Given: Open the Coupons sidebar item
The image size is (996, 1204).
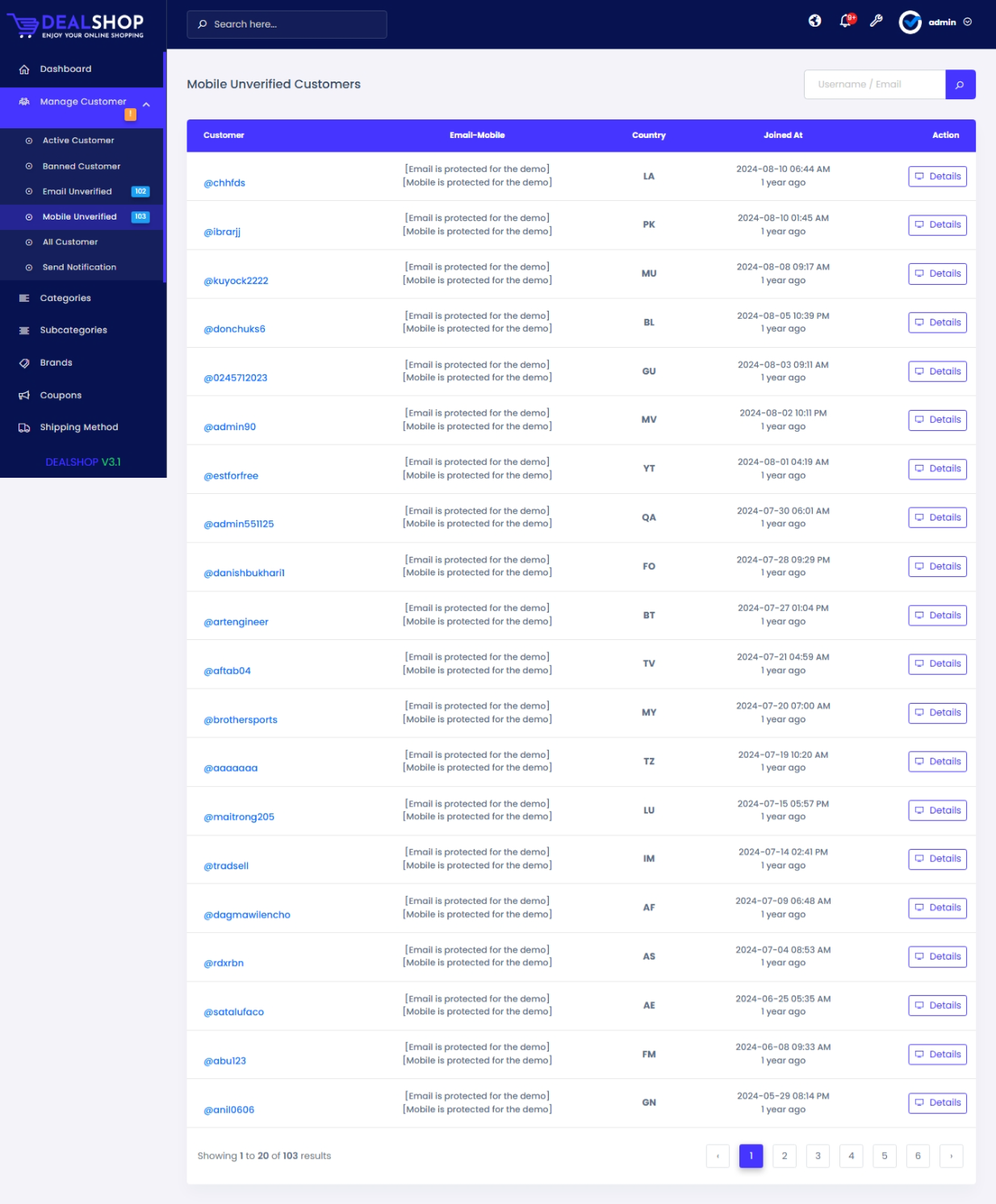Looking at the screenshot, I should [61, 395].
